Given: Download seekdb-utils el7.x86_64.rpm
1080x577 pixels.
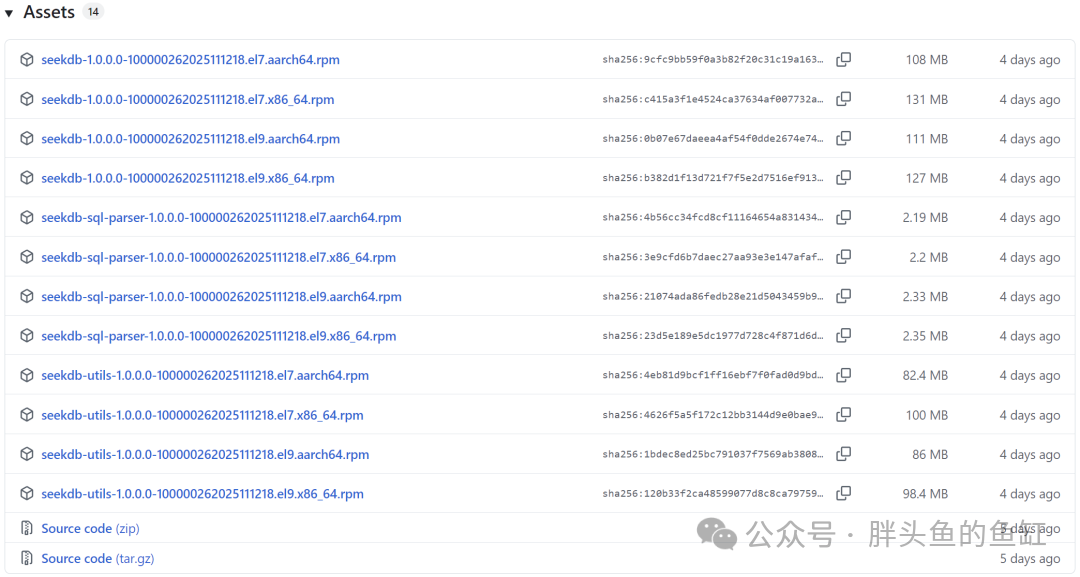Looking at the screenshot, I should tap(202, 415).
